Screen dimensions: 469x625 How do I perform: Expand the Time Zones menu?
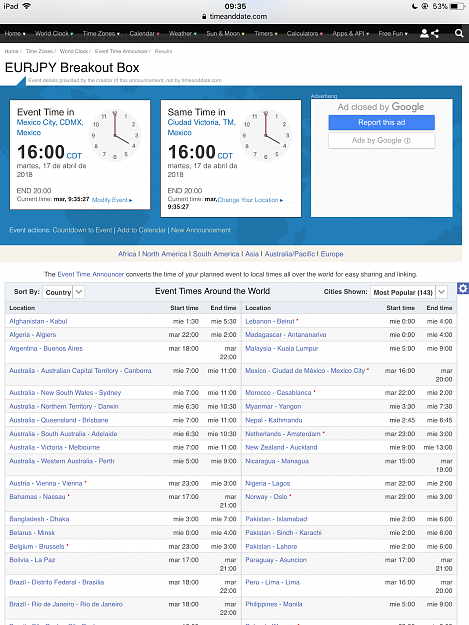[101, 33]
